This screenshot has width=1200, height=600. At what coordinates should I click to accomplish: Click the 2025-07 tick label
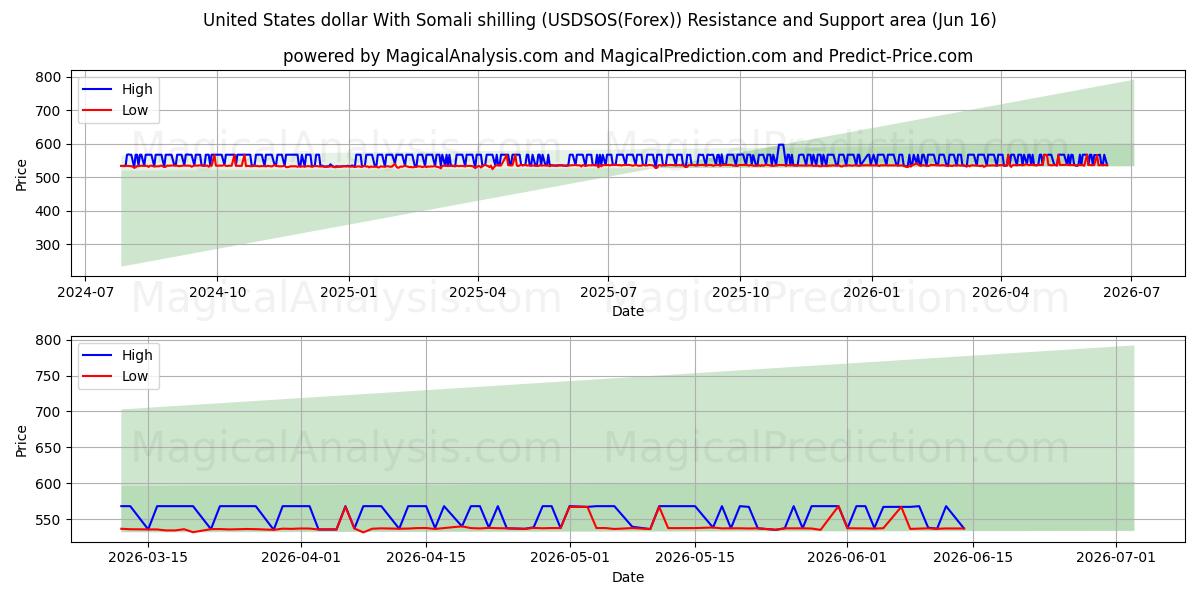pos(608,293)
